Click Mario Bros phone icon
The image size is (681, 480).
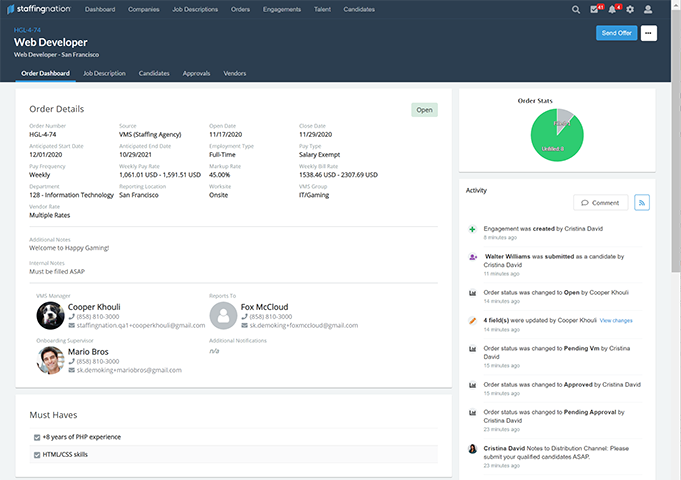click(72, 361)
